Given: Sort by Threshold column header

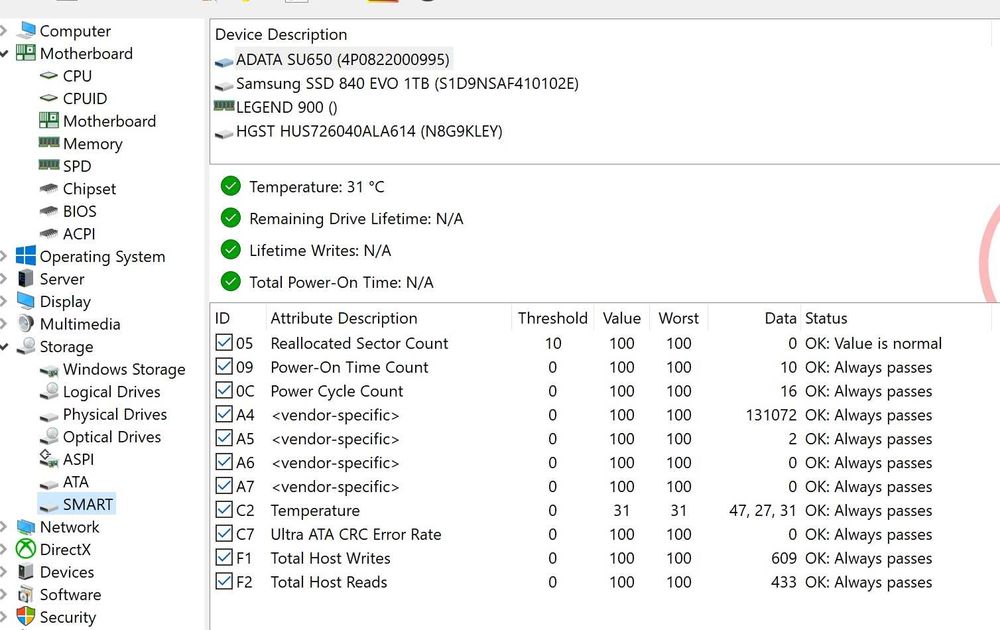Looking at the screenshot, I should coord(552,318).
